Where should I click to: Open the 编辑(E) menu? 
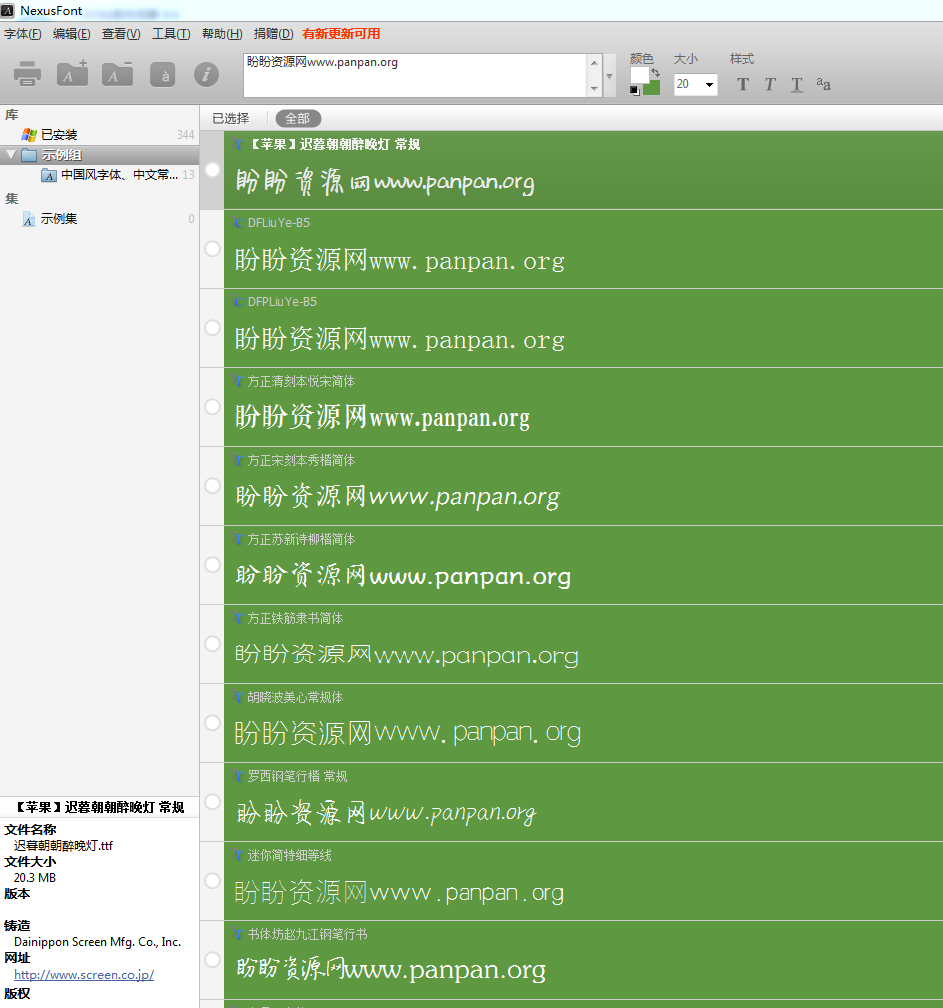tap(71, 34)
